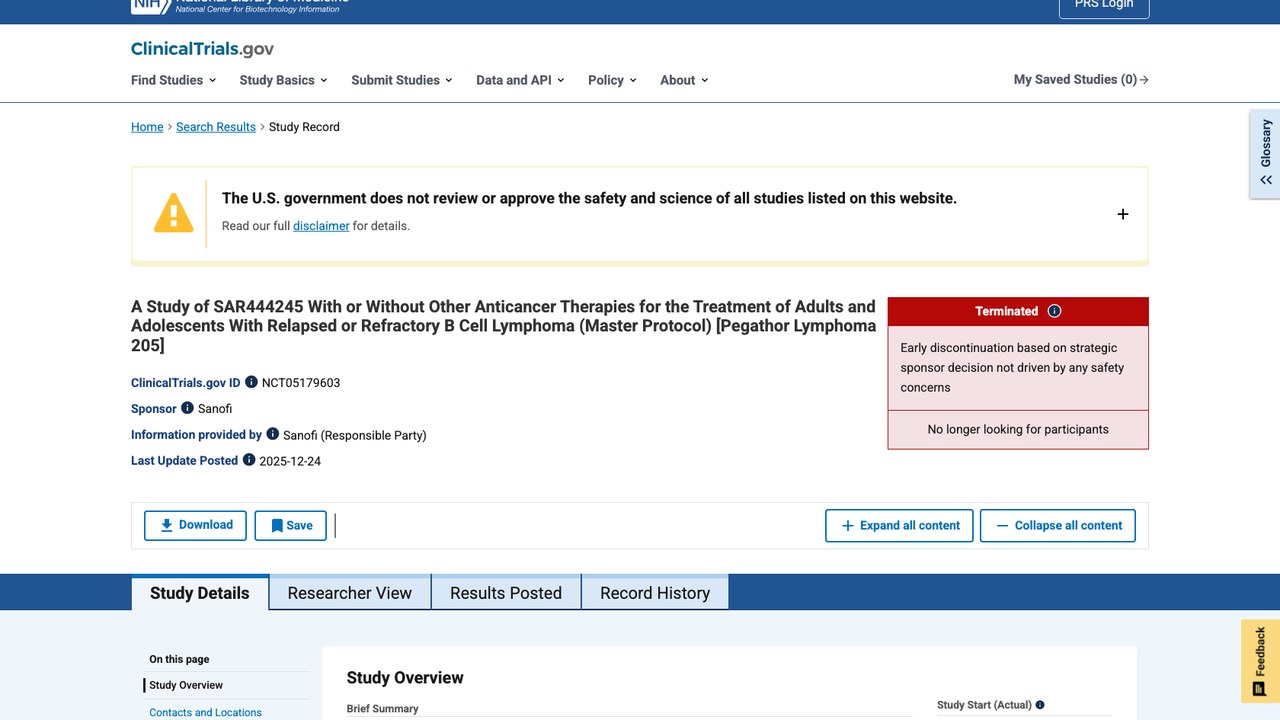Click the PRS Login button
The image size is (1280, 720).
1104,6
